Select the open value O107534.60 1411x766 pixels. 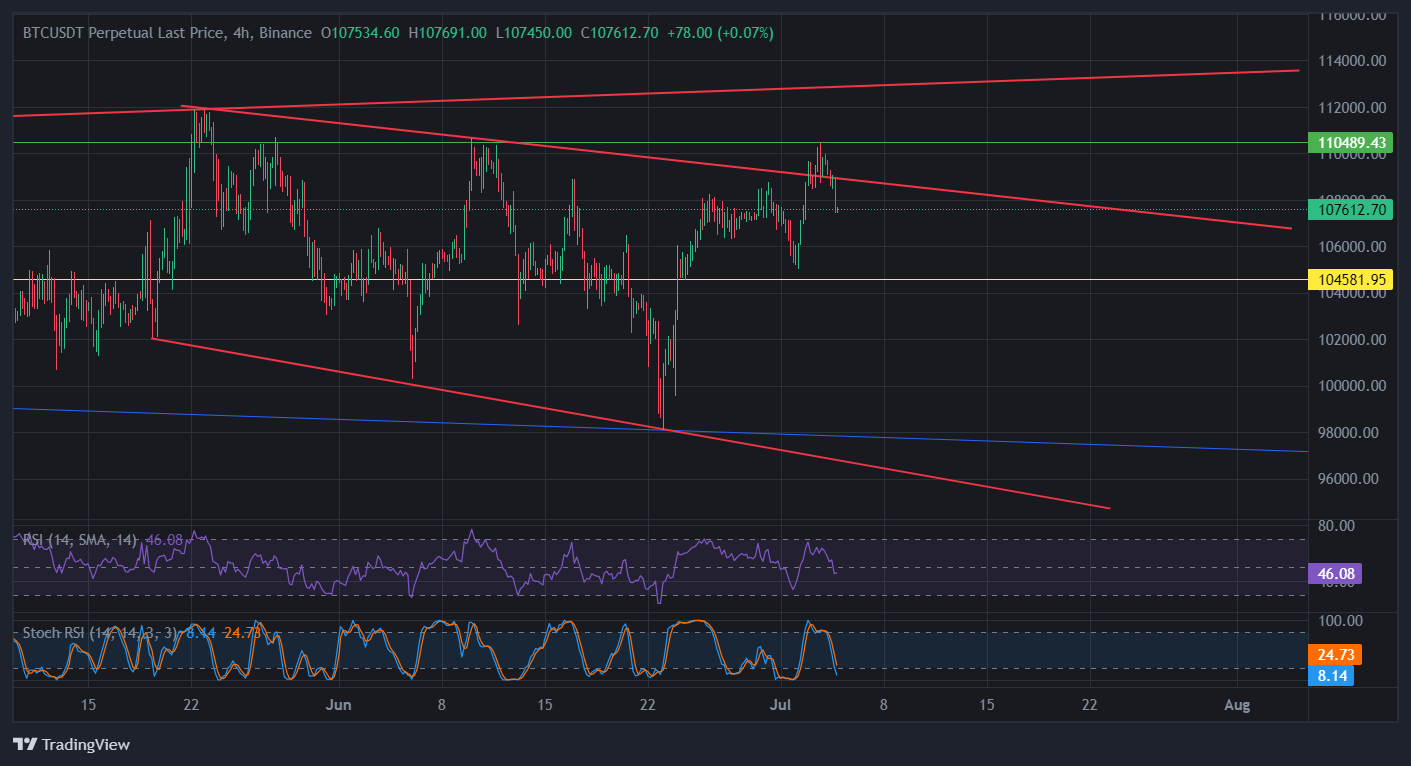(x=359, y=32)
